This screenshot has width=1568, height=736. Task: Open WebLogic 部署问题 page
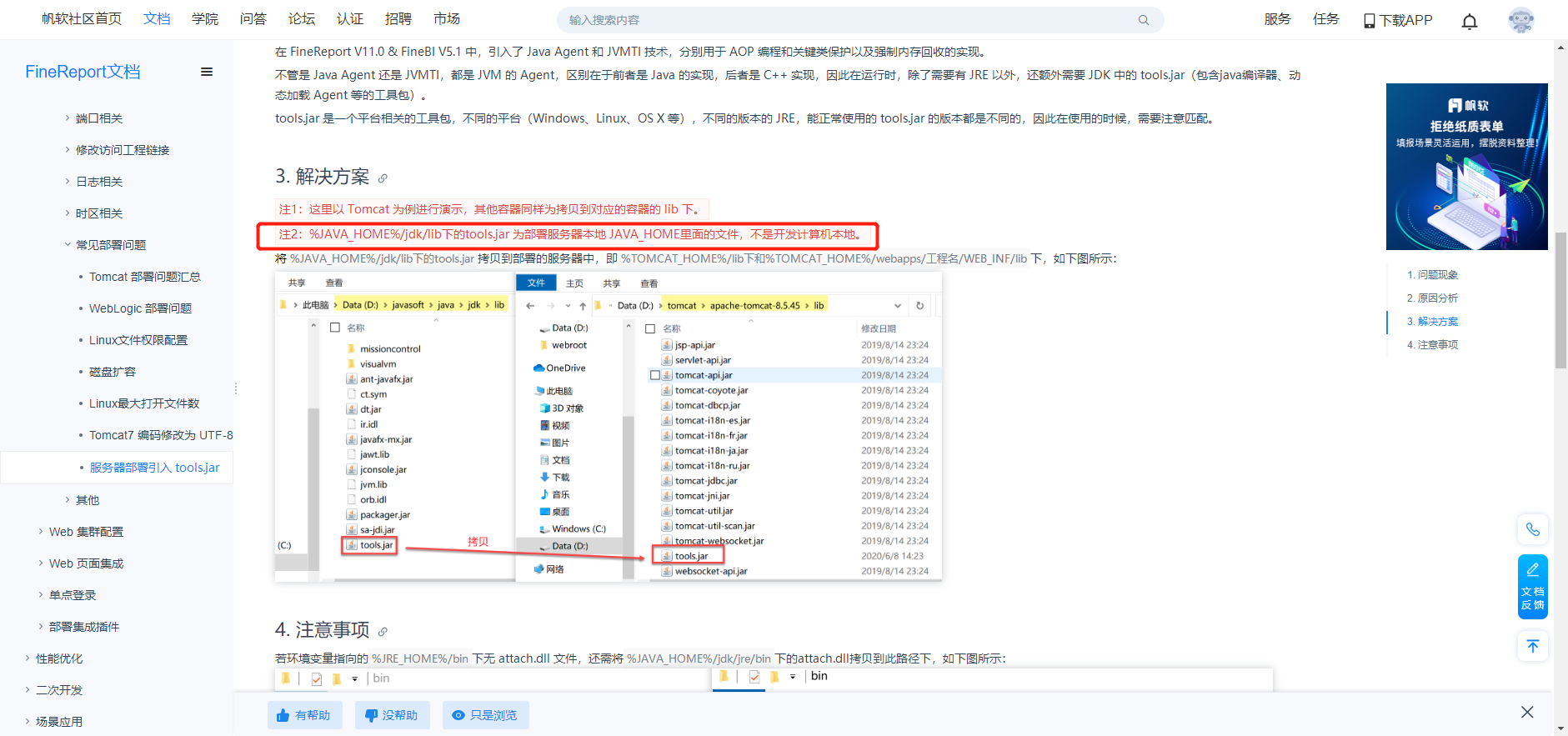coord(141,308)
